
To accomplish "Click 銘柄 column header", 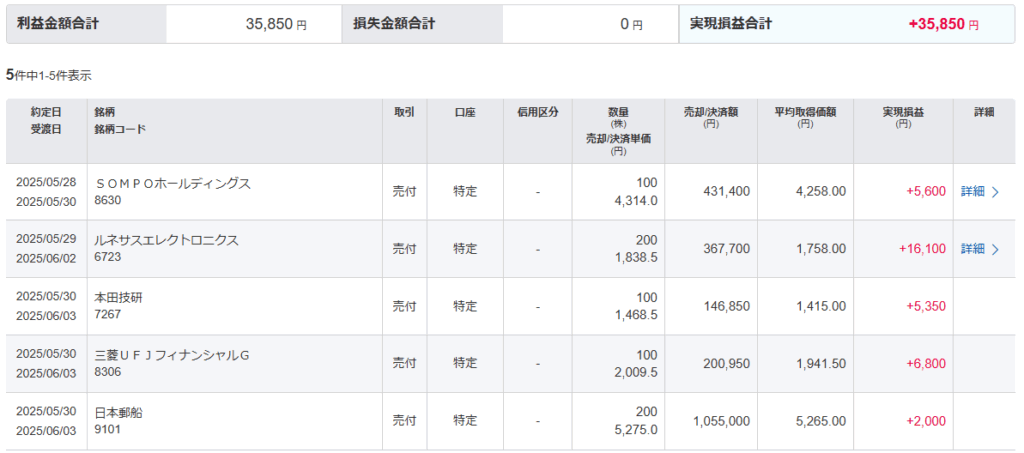I will click(x=105, y=112).
